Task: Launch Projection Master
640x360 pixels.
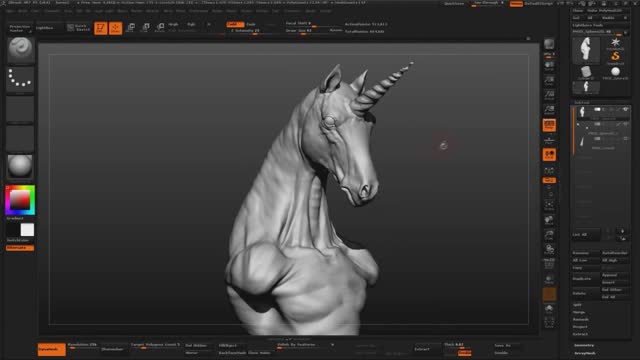Action: pyautogui.click(x=20, y=28)
